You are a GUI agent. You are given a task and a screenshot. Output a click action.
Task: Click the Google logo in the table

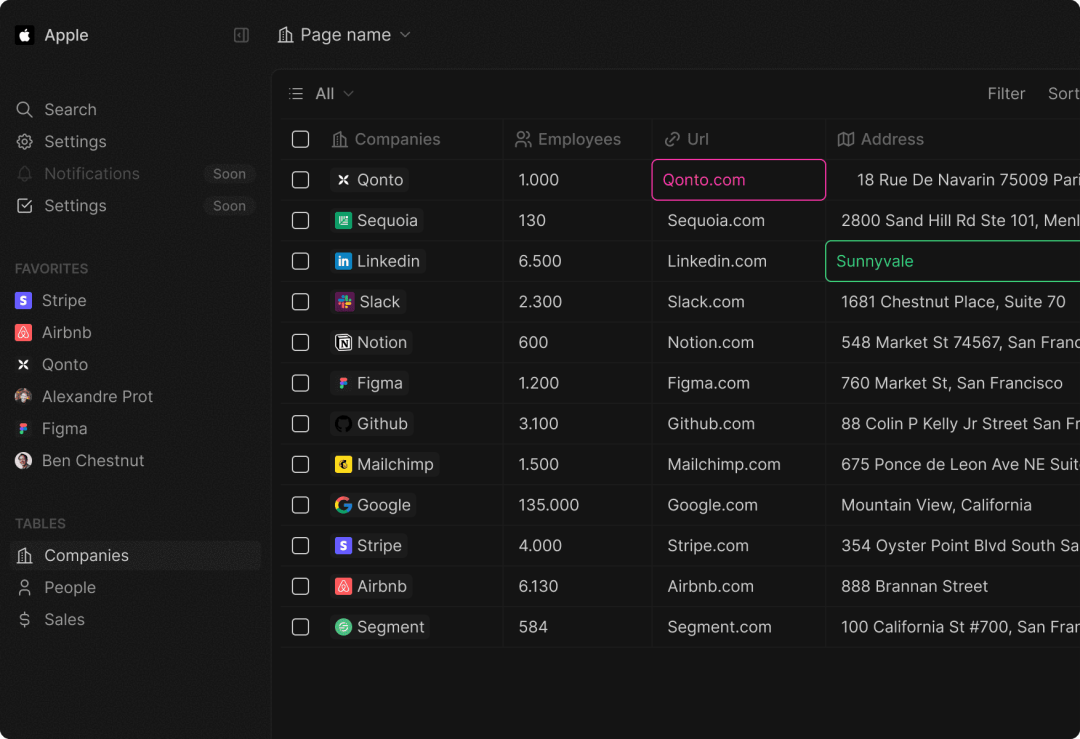(343, 505)
